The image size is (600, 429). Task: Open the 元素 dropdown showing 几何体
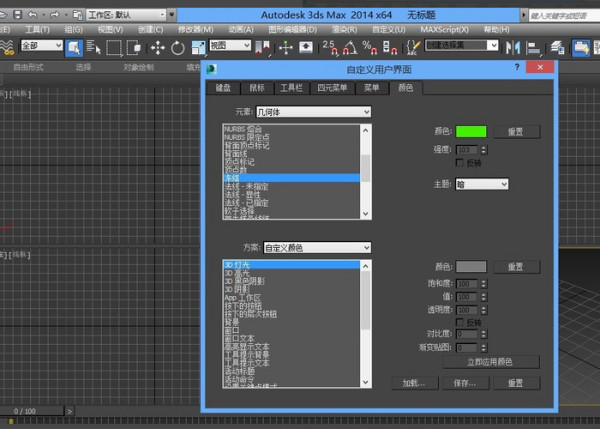click(x=313, y=112)
